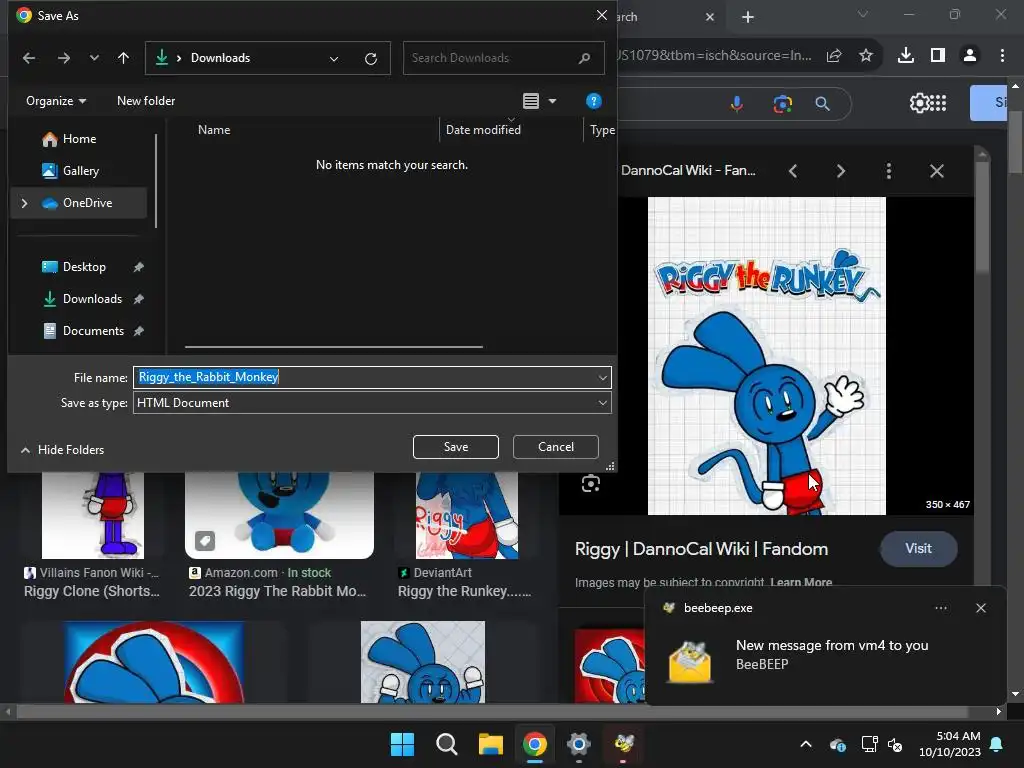Search by voice microphone icon
The width and height of the screenshot is (1024, 768).
click(x=737, y=103)
